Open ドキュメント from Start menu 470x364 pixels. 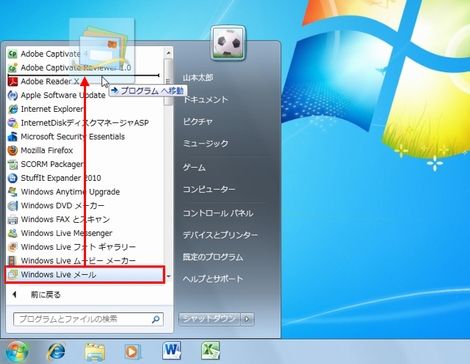(205, 99)
